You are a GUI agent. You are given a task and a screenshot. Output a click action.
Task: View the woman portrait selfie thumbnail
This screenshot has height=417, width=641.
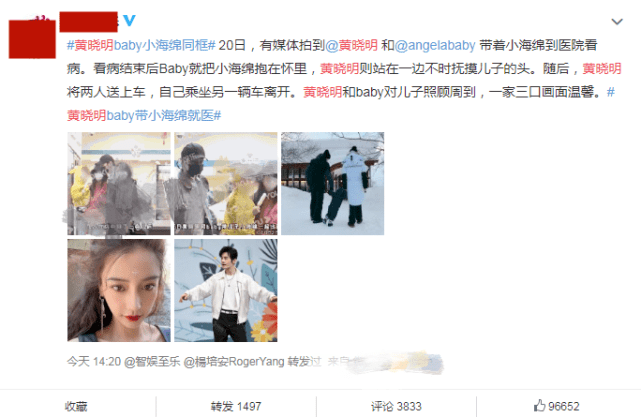click(119, 290)
